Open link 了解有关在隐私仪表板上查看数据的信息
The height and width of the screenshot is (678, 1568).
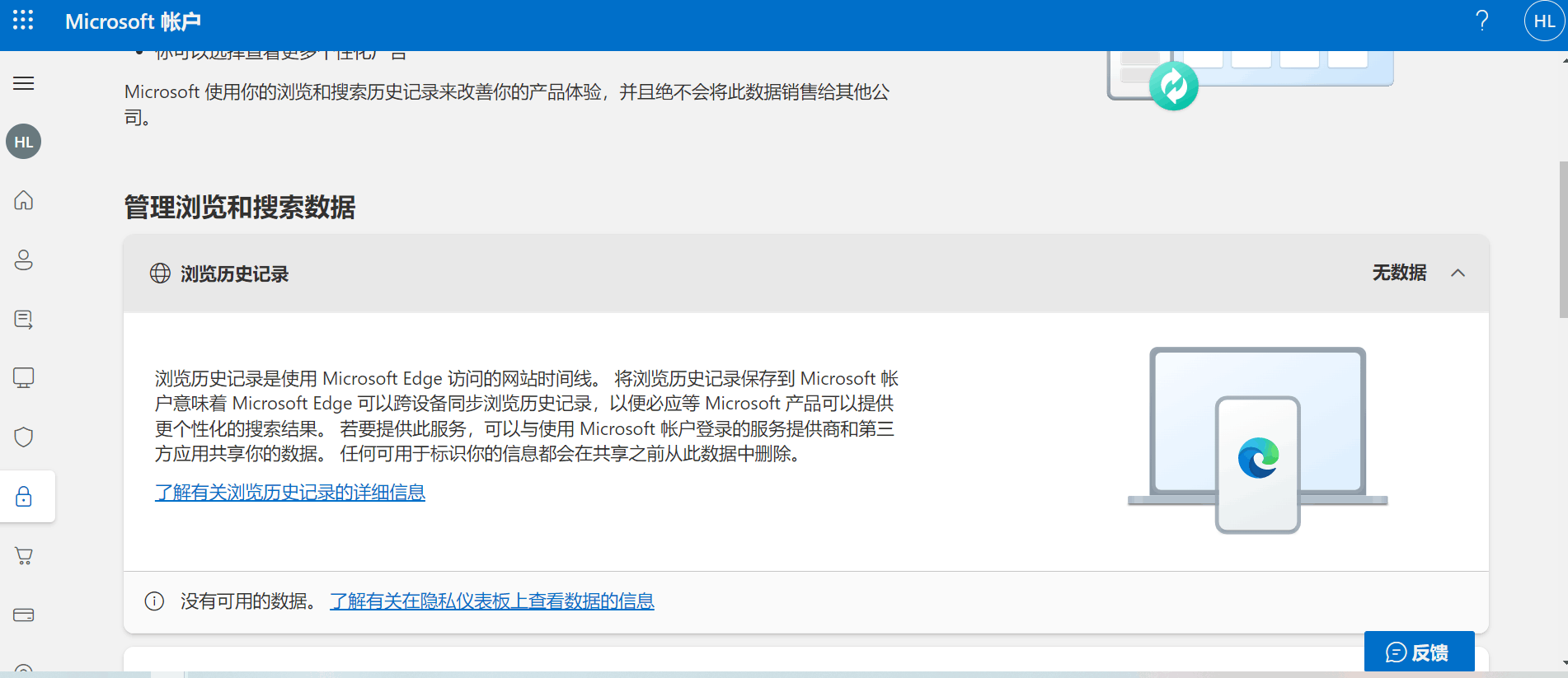click(492, 601)
